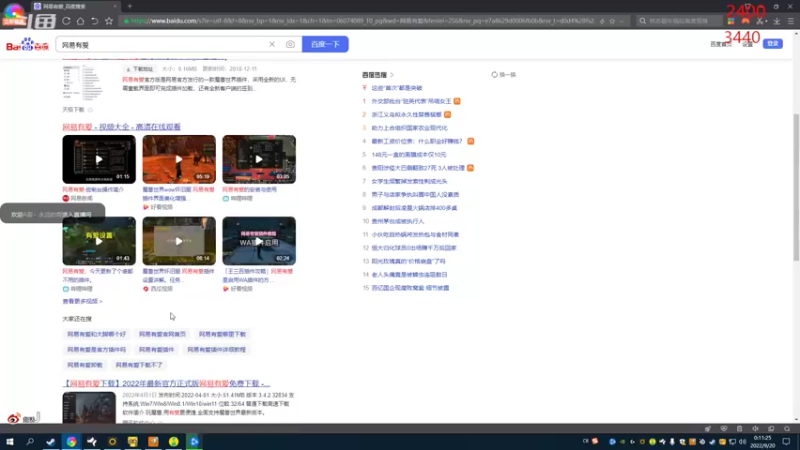Screen dimensions: 800x450
Task: Play the 03:05 video thumbnail
Action: (x=259, y=159)
